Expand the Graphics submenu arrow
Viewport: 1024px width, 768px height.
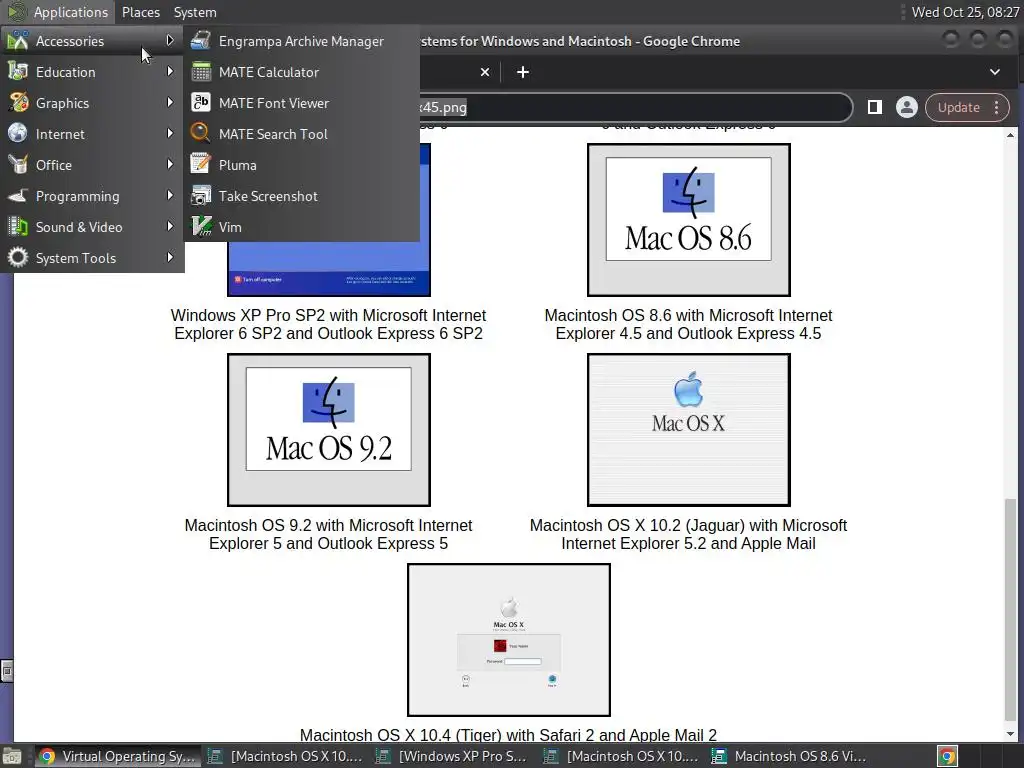click(x=170, y=102)
